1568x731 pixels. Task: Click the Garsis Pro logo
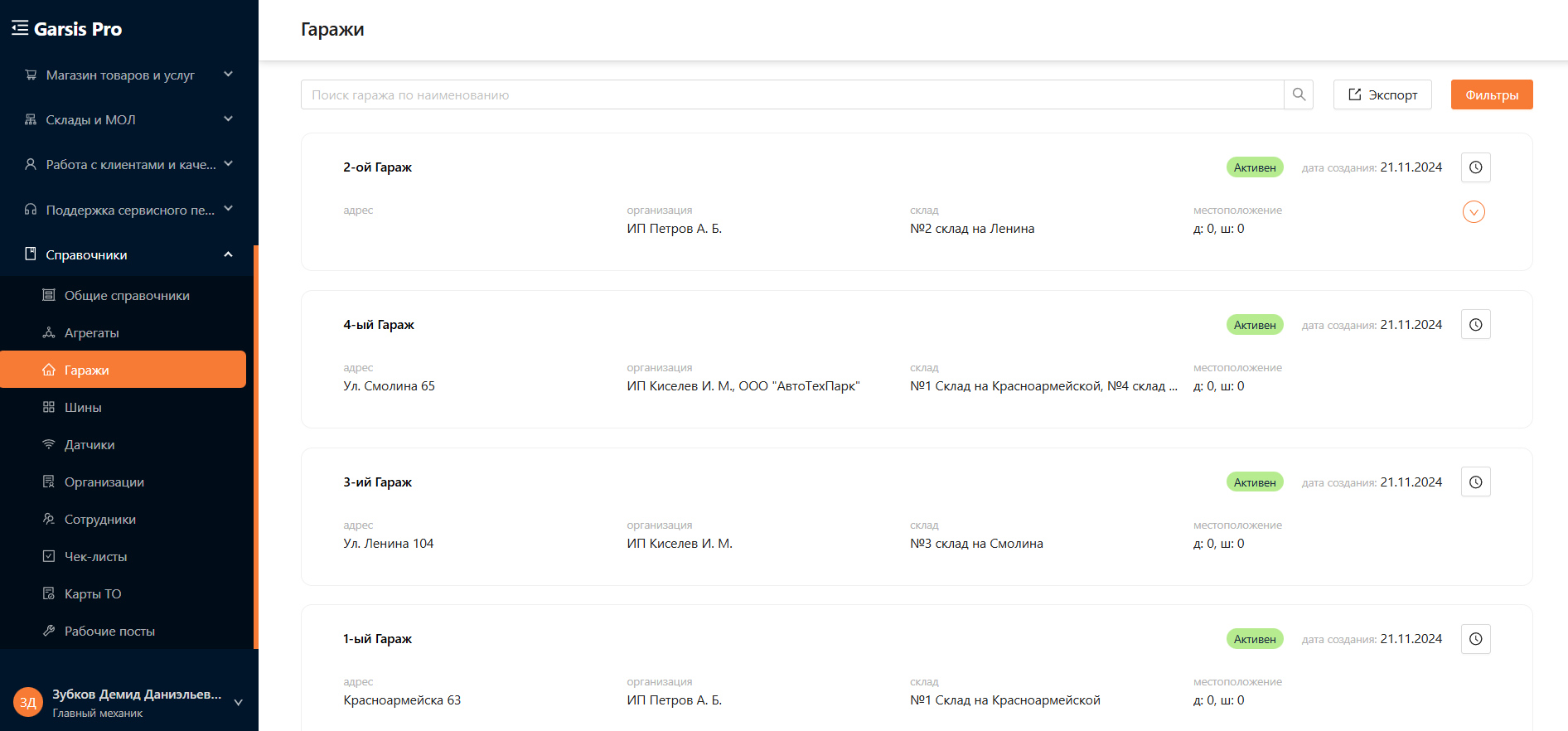click(x=78, y=29)
